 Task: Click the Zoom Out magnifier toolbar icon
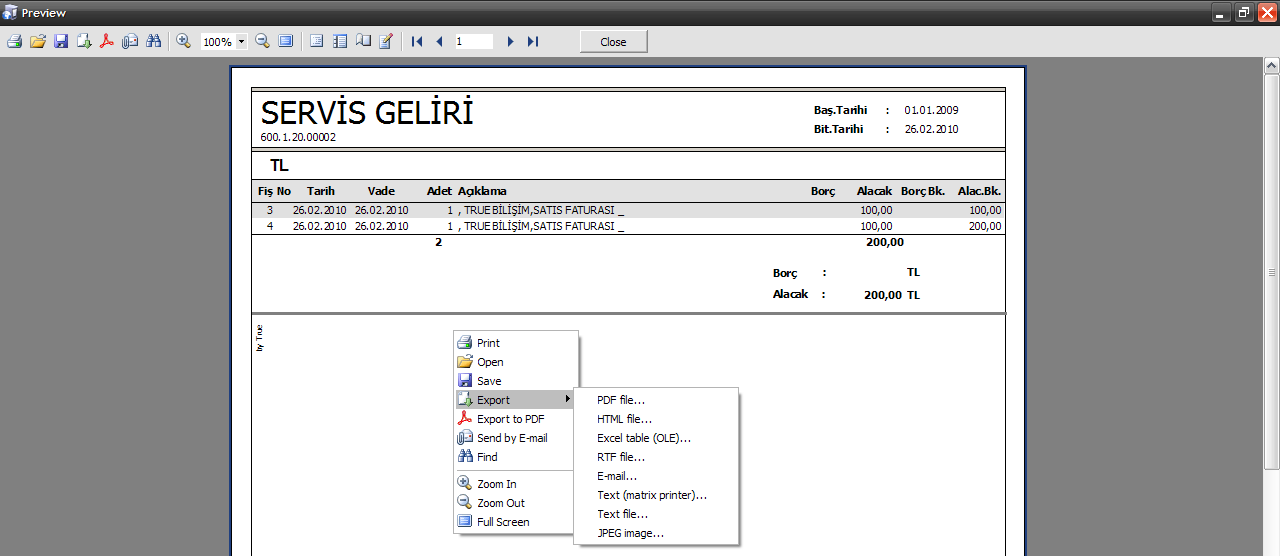coord(262,42)
